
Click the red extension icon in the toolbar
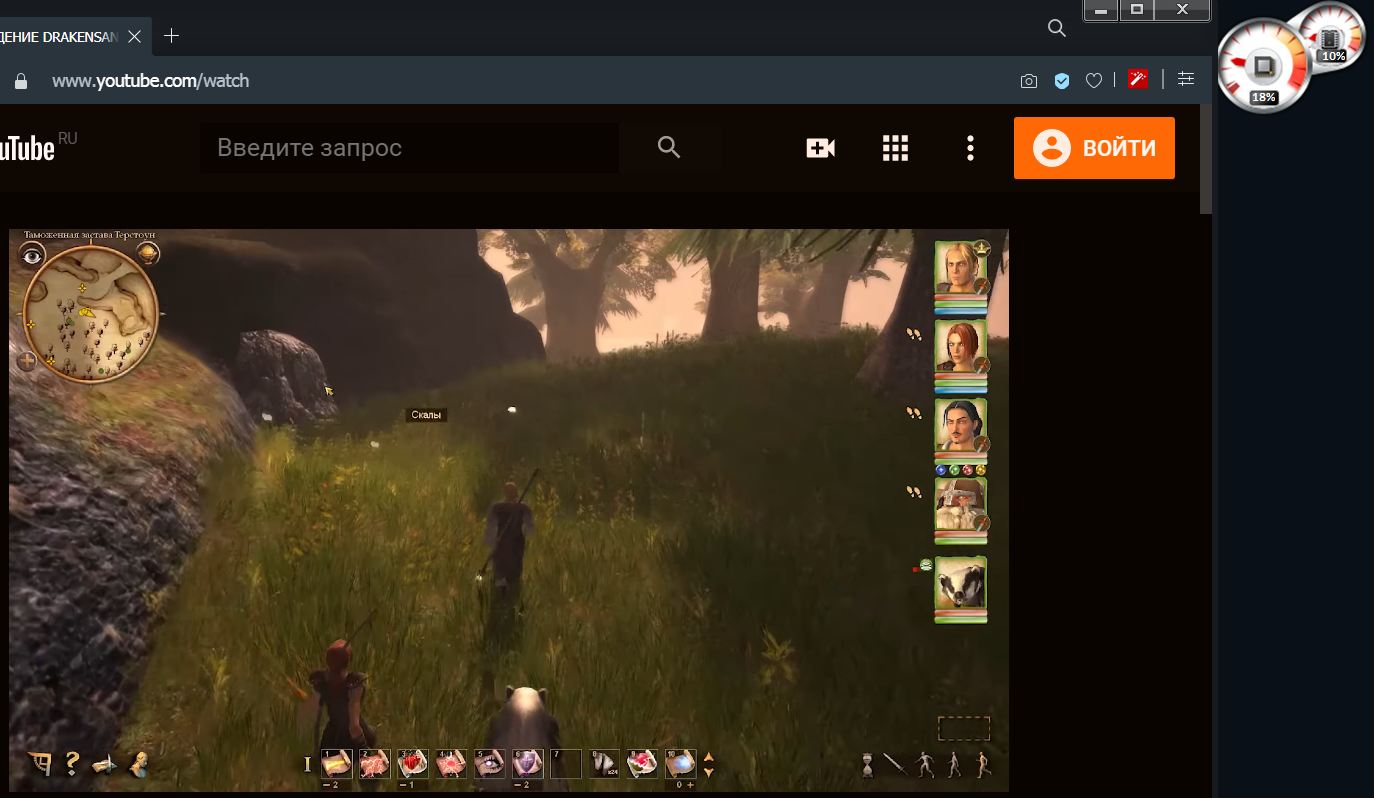(1137, 79)
